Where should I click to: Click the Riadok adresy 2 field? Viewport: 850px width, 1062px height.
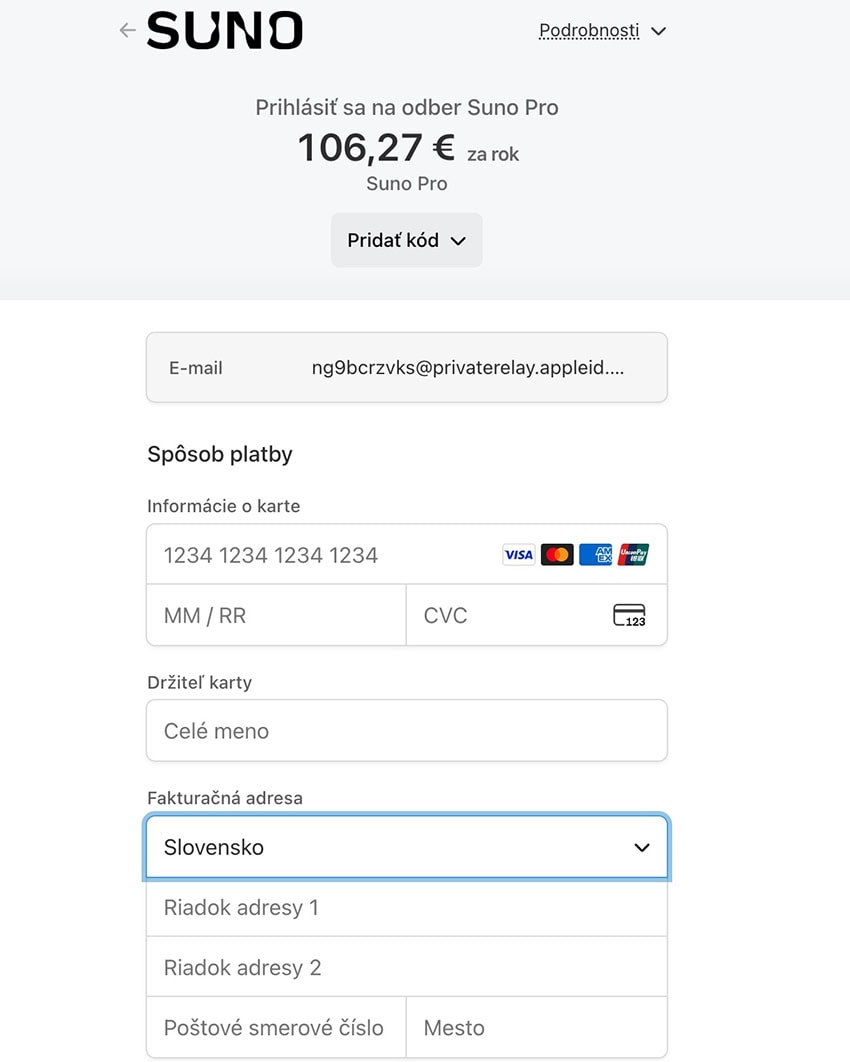pyautogui.click(x=406, y=968)
